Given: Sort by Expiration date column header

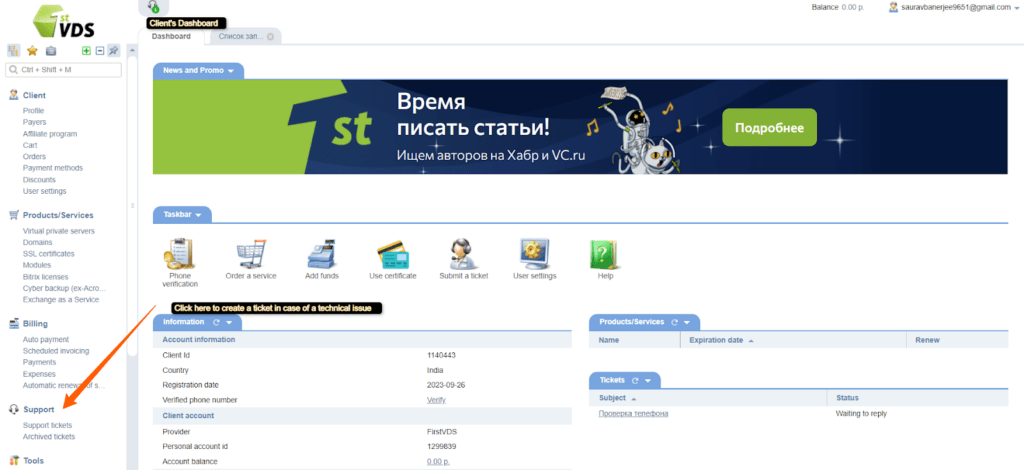Looking at the screenshot, I should click(718, 340).
